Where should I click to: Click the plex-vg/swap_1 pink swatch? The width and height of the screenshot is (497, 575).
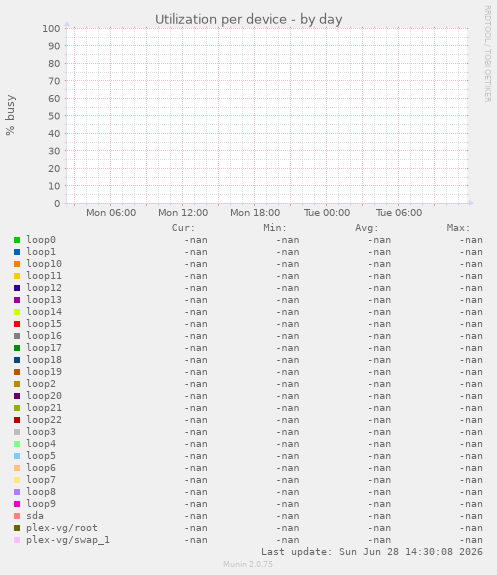coord(17,540)
